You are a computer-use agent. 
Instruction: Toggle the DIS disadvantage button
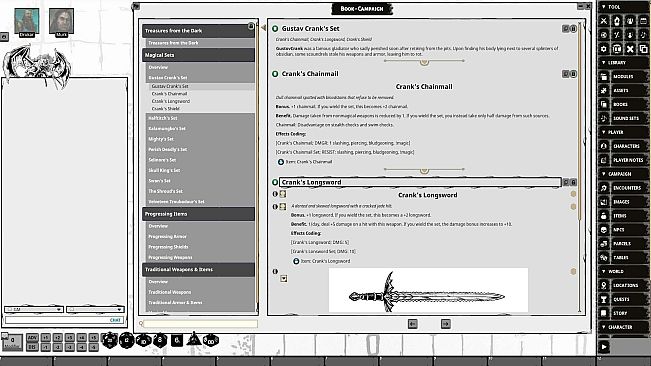tap(32, 347)
